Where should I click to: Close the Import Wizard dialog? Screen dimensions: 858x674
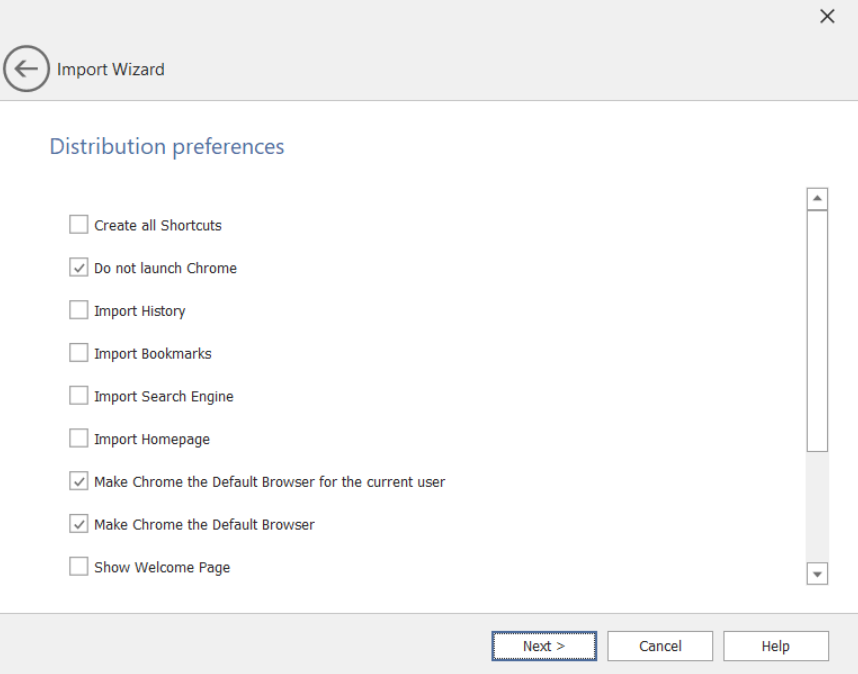coord(827,16)
